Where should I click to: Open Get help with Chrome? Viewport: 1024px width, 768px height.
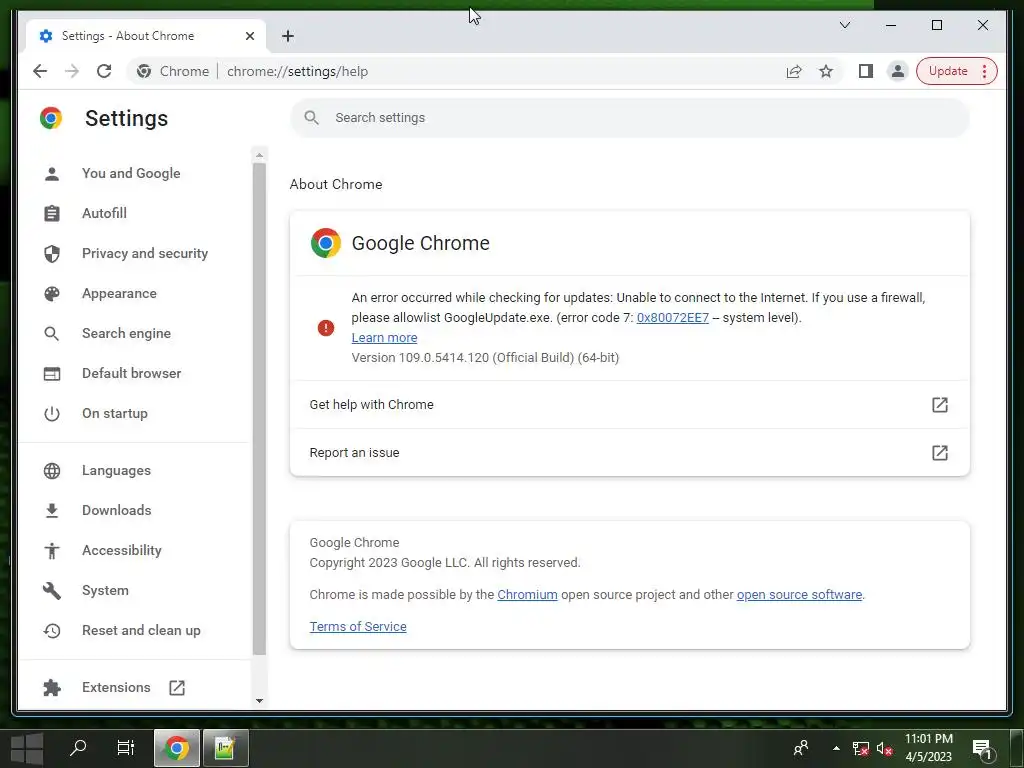coord(630,405)
